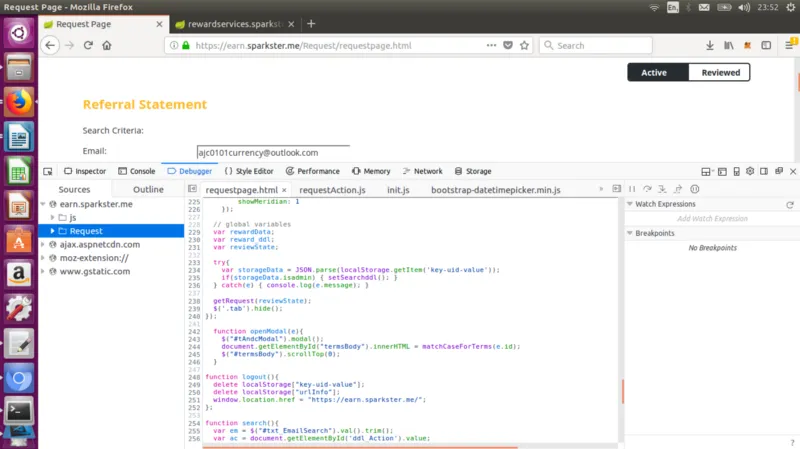Open Firefox from the Ubuntu dock
The width and height of the screenshot is (800, 449).
[x=19, y=102]
